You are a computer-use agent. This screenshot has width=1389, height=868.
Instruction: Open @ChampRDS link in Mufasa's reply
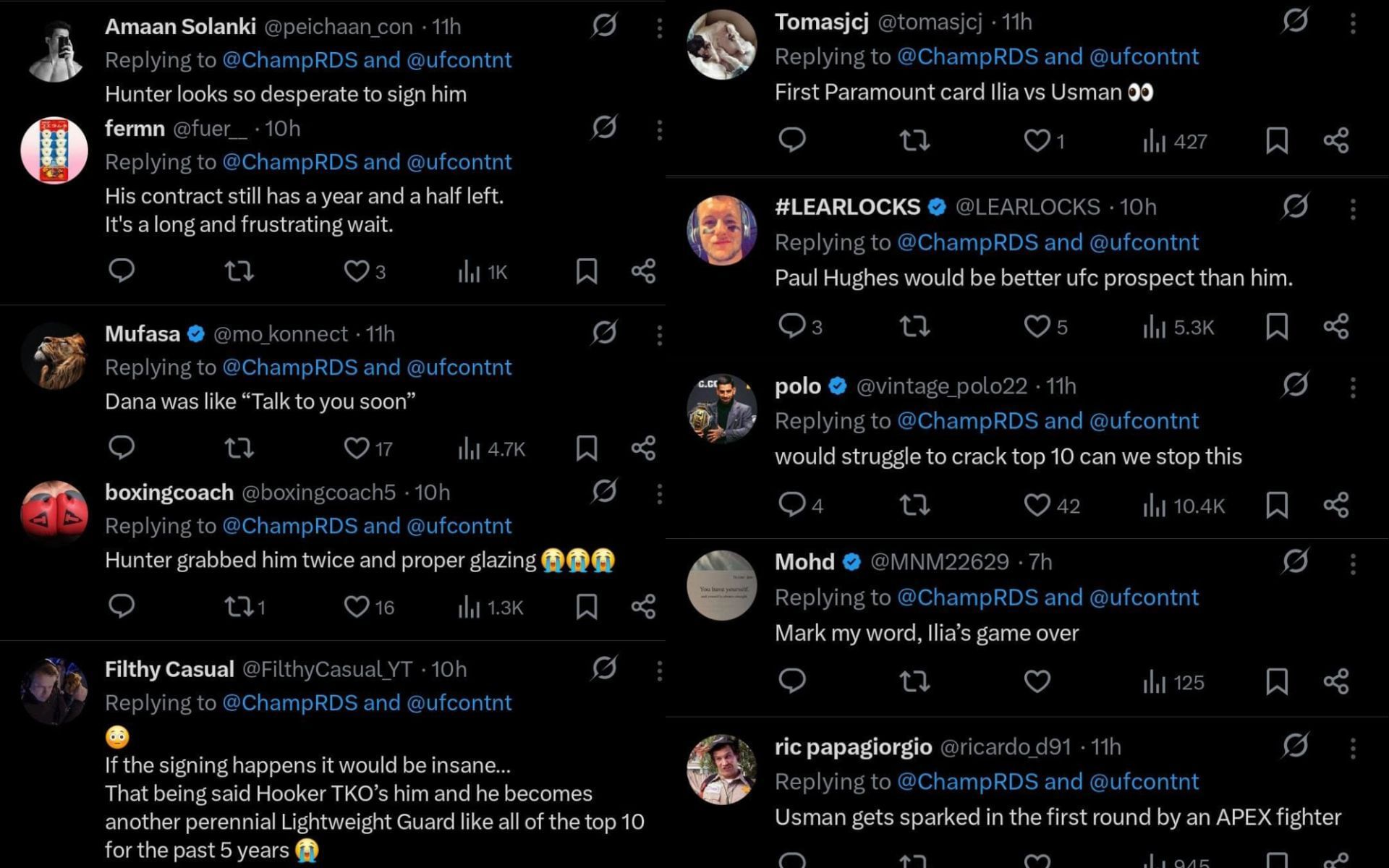click(x=290, y=367)
